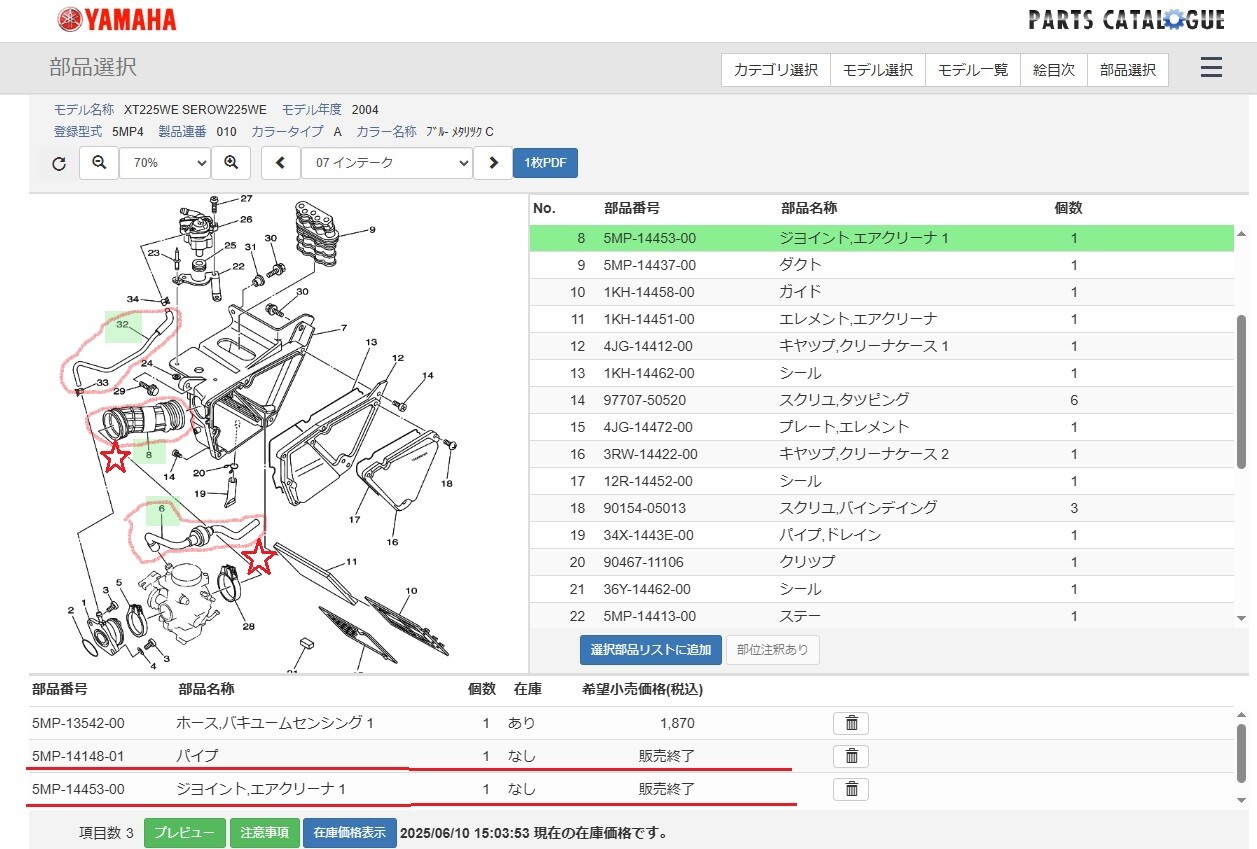Click ホース,バキユームセンシング 1 in selected list
Screen dimensions: 1257x849
[x=275, y=723]
